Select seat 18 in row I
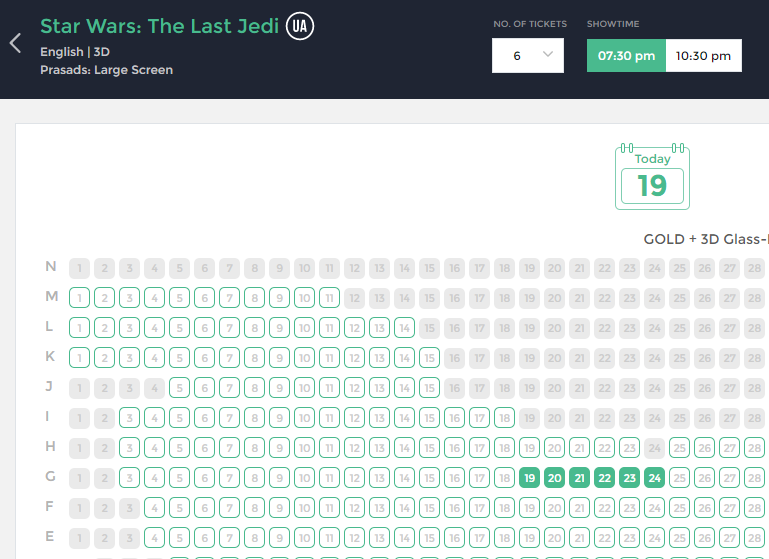This screenshot has height=559, width=769. click(x=505, y=418)
